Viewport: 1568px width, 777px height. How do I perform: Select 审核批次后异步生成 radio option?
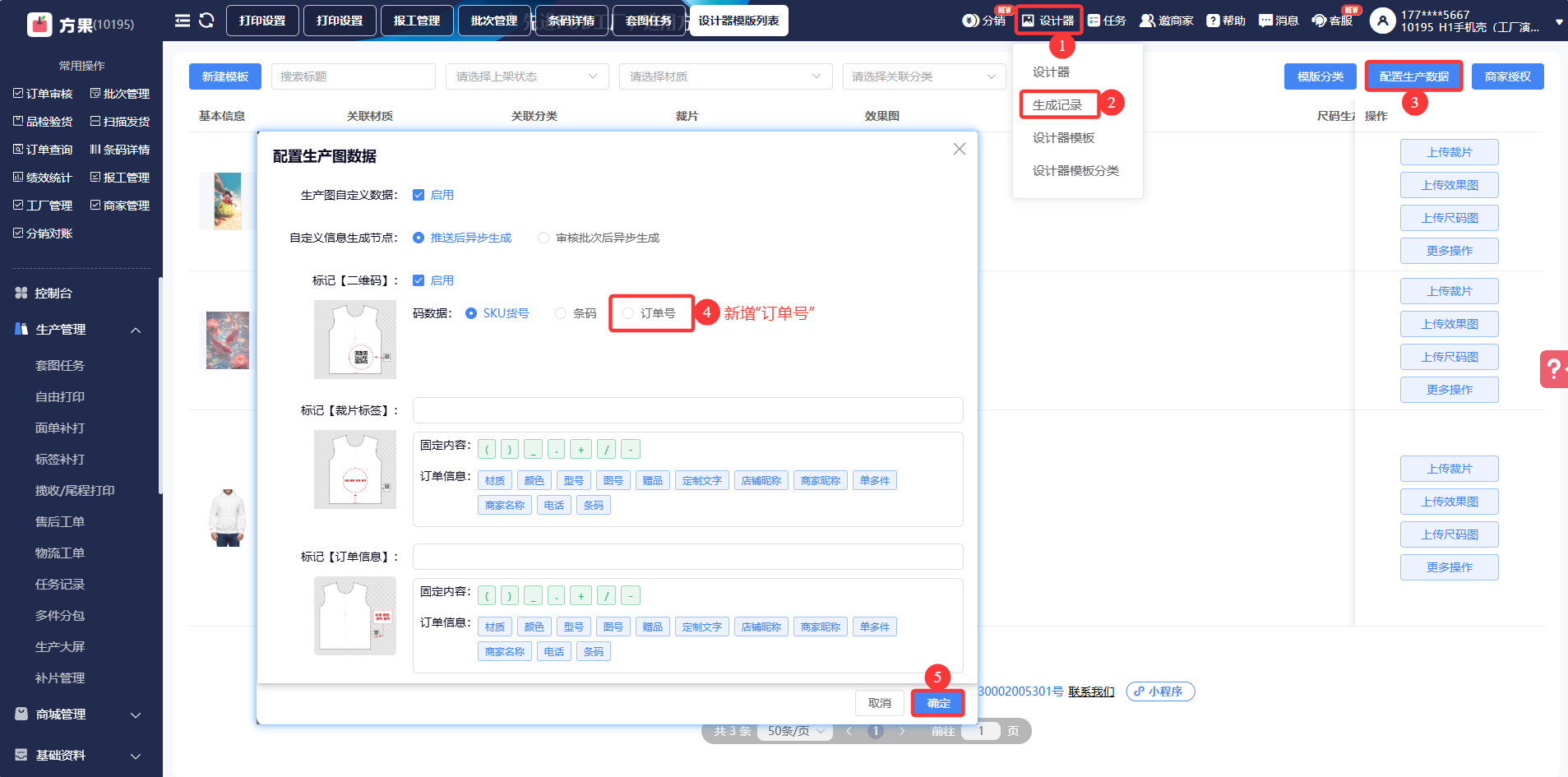[543, 238]
